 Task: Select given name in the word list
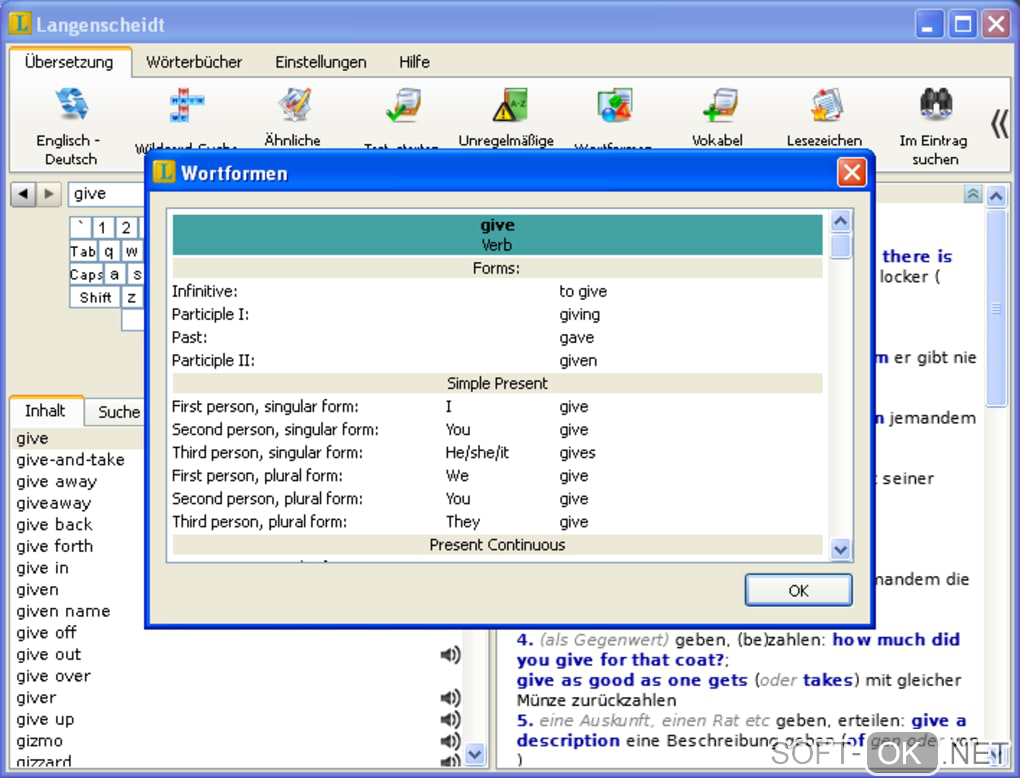pyautogui.click(x=63, y=611)
